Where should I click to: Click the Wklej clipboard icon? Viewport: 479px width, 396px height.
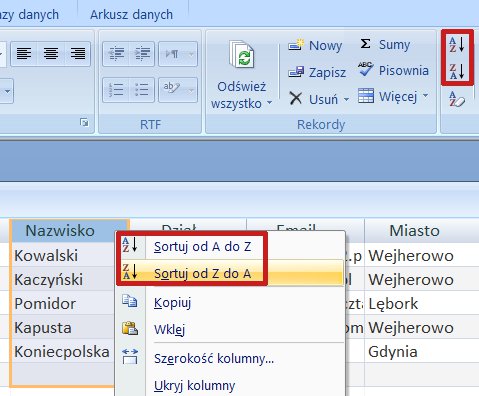point(130,328)
